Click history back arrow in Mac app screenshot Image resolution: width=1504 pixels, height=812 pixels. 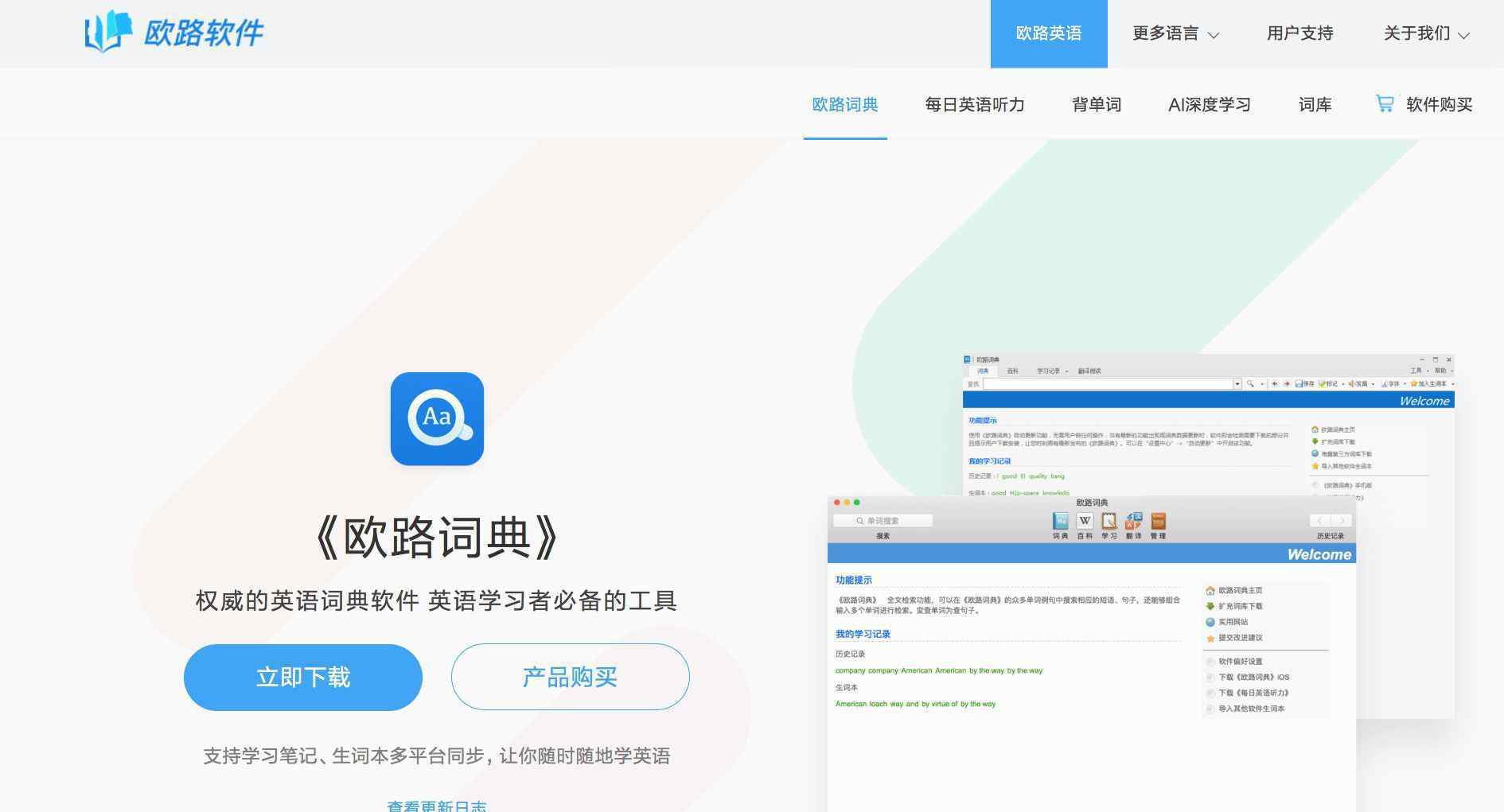1320,521
